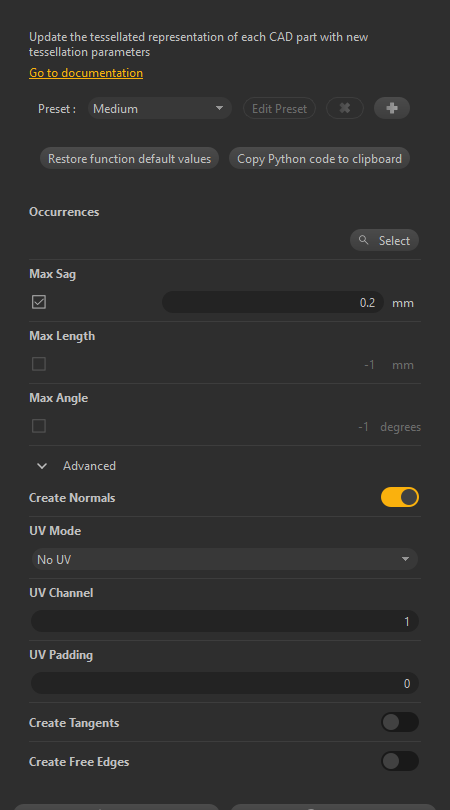Open the UV Mode dropdown

click(225, 559)
